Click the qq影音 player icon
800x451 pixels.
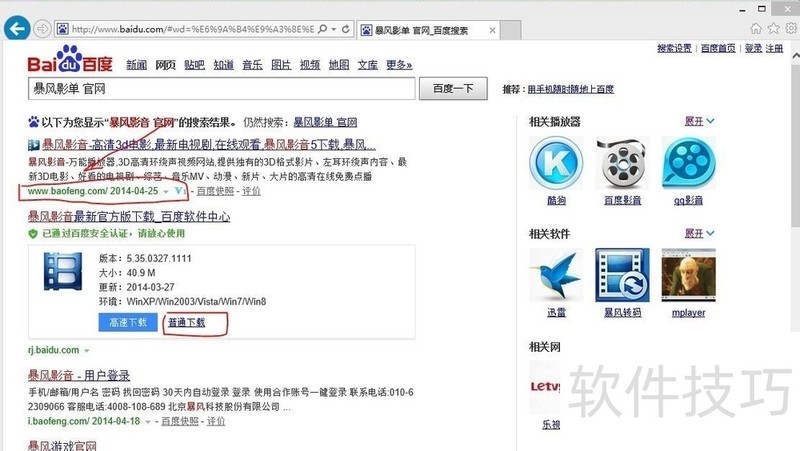689,163
